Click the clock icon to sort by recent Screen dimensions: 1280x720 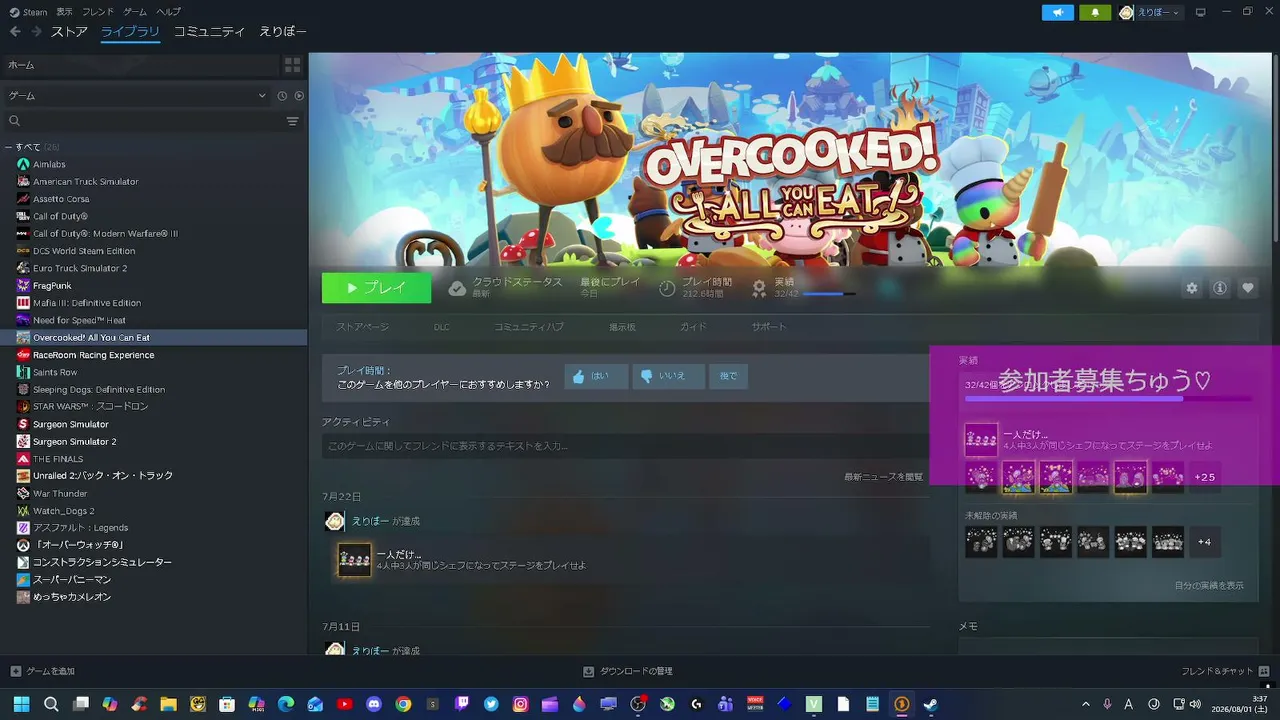click(282, 96)
